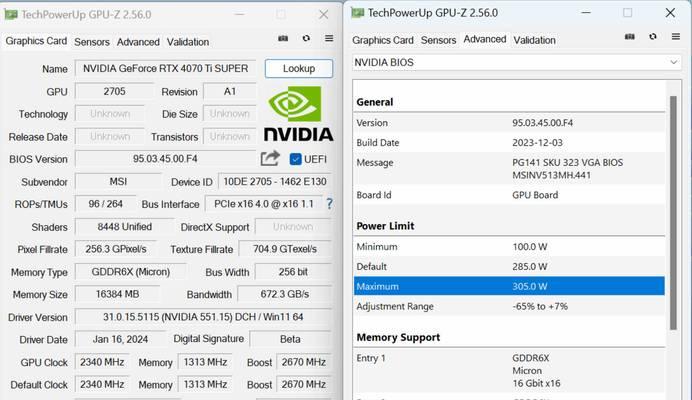Click the screenshot camera icon in right window
The height and width of the screenshot is (400, 692).
click(630, 37)
